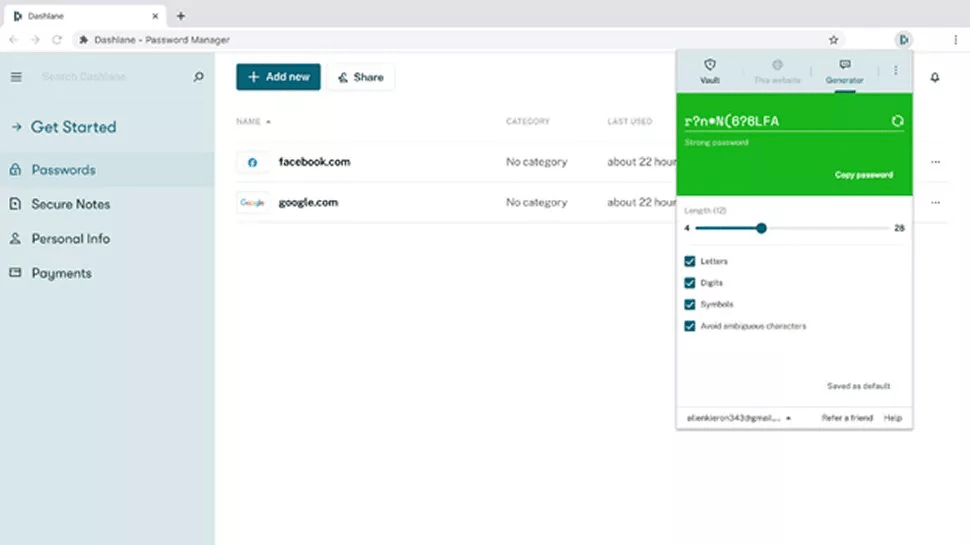Switch to the This website tab
Image resolution: width=970 pixels, height=545 pixels.
coord(777,71)
